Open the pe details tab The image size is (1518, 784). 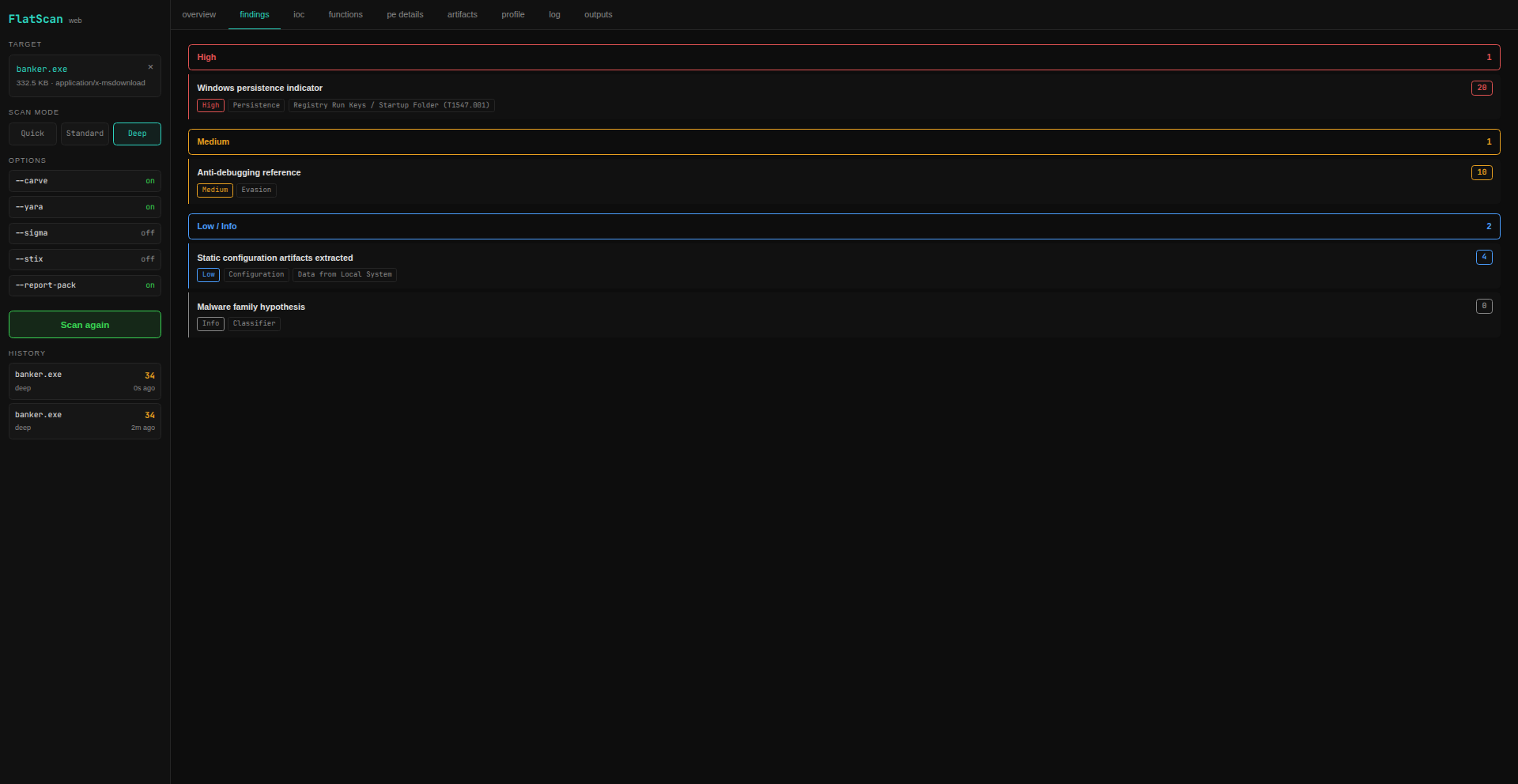405,15
